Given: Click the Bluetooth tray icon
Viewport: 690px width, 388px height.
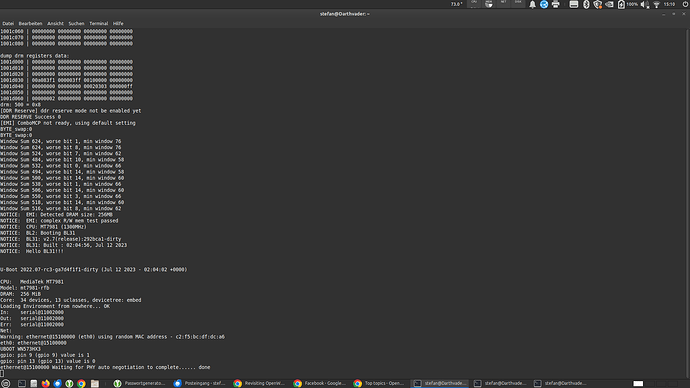Looking at the screenshot, I should coord(586,4).
